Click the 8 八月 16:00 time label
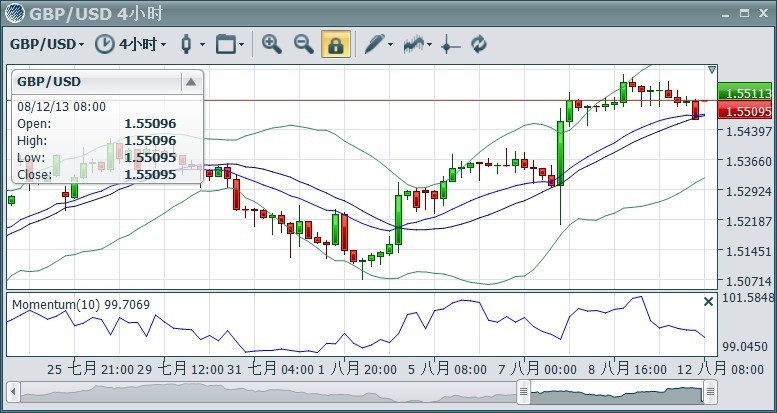The width and height of the screenshot is (777, 413). (x=627, y=369)
